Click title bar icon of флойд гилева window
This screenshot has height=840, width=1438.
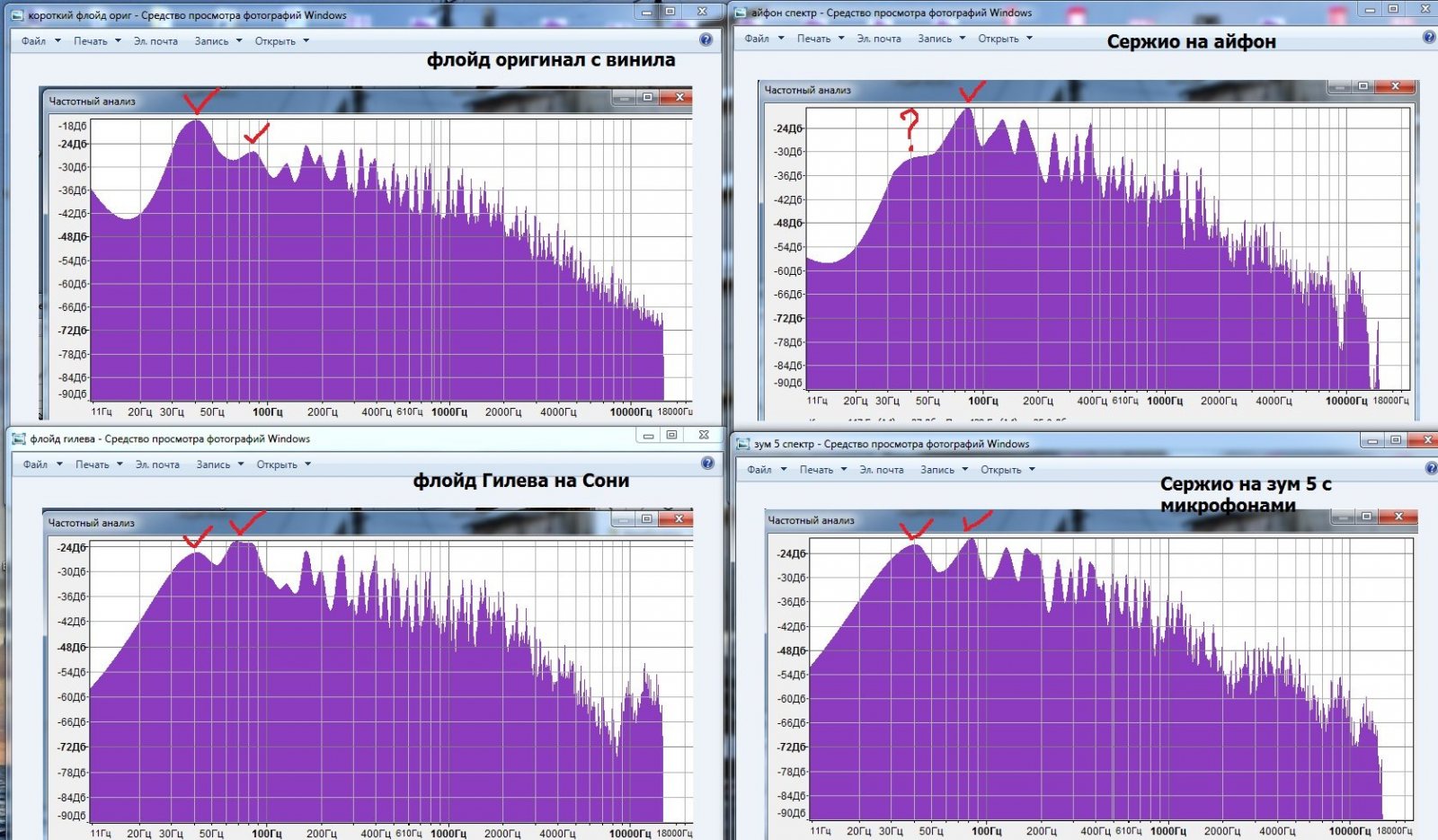pos(19,438)
